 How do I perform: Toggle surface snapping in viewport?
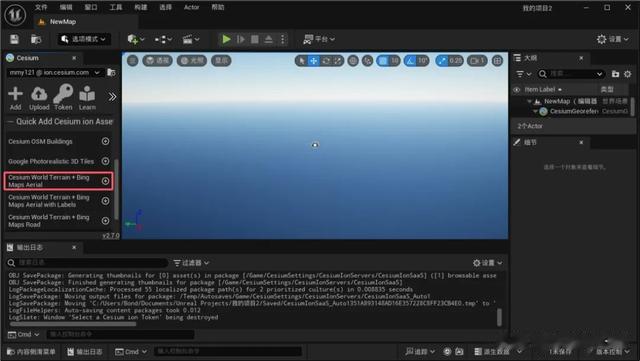click(368, 61)
